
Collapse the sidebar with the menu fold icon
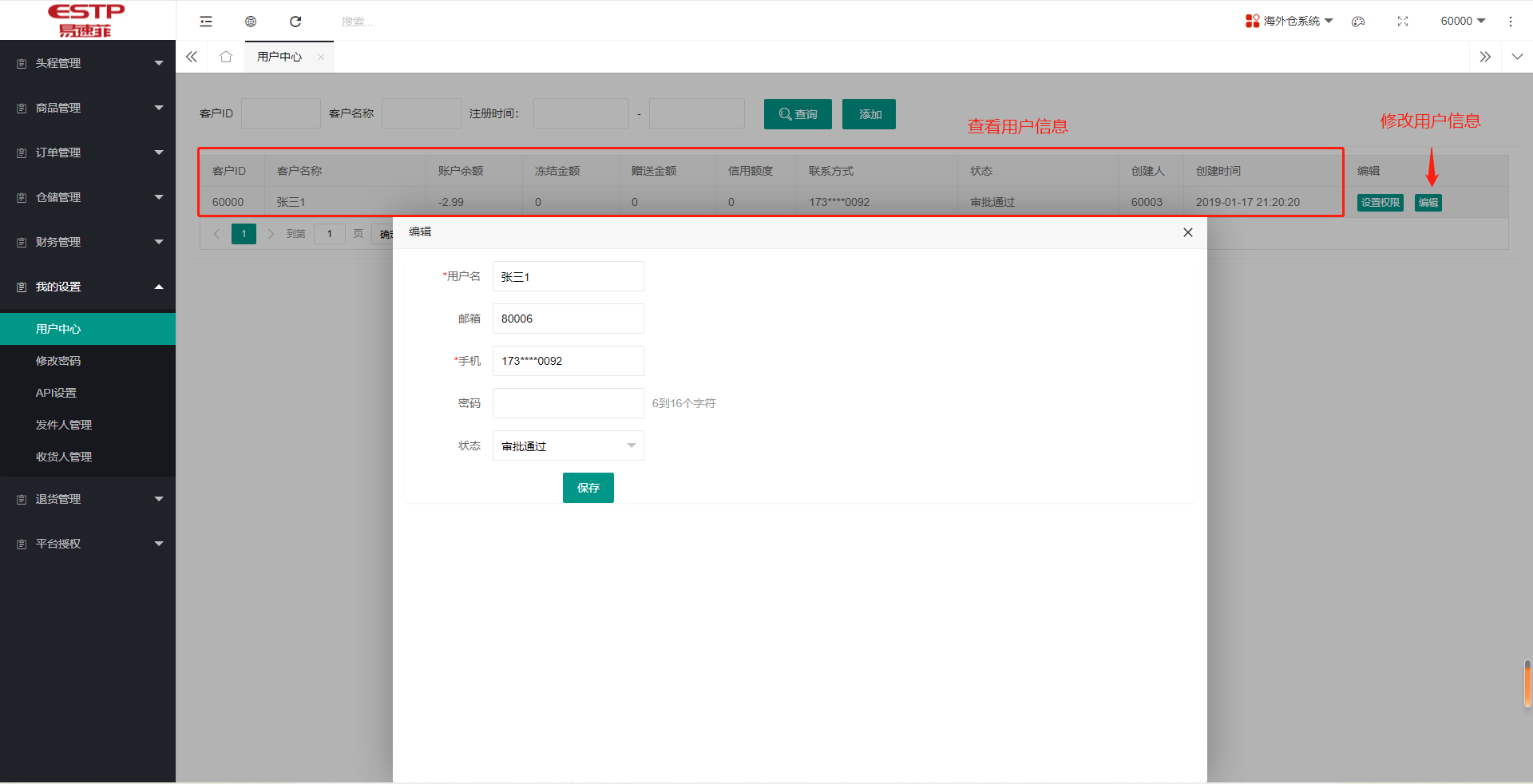click(x=206, y=22)
